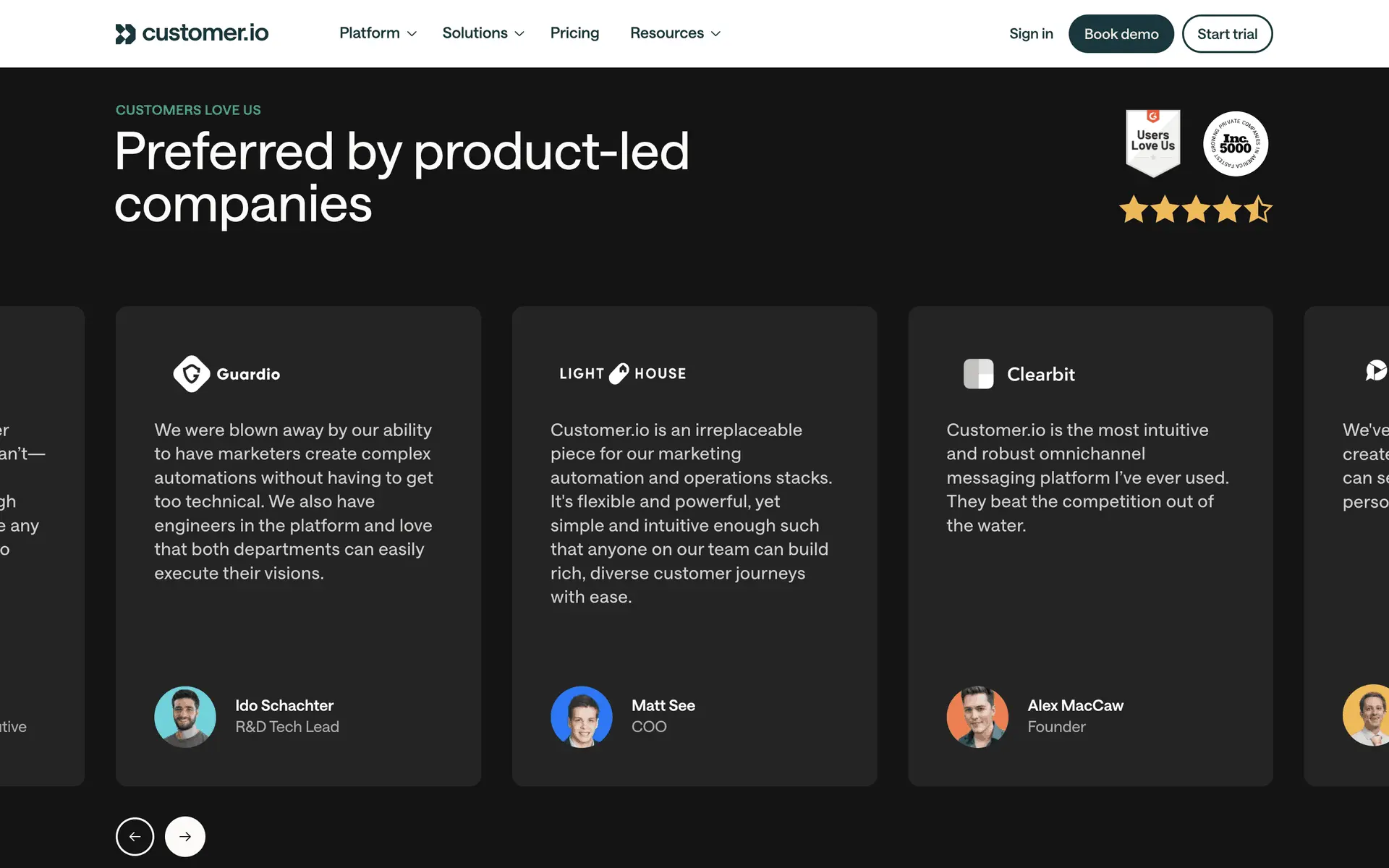Viewport: 1389px width, 868px height.
Task: Click the customer.io logo in header
Action: [192, 33]
